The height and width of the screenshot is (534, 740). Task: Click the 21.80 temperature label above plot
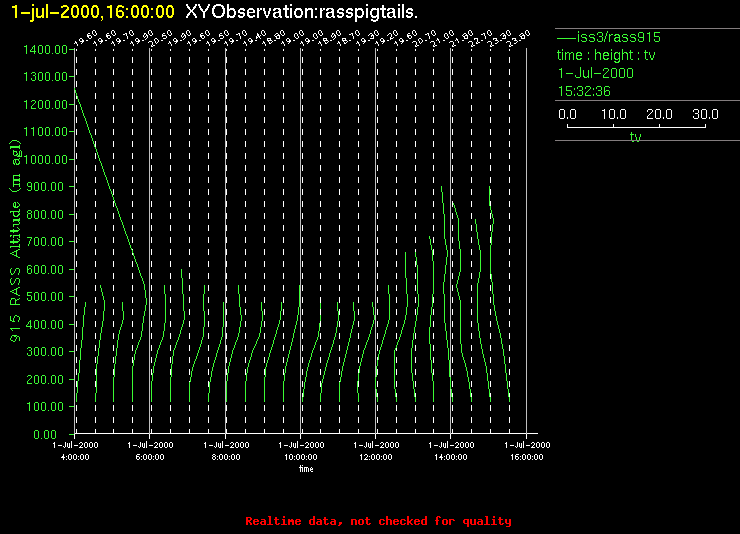click(462, 39)
